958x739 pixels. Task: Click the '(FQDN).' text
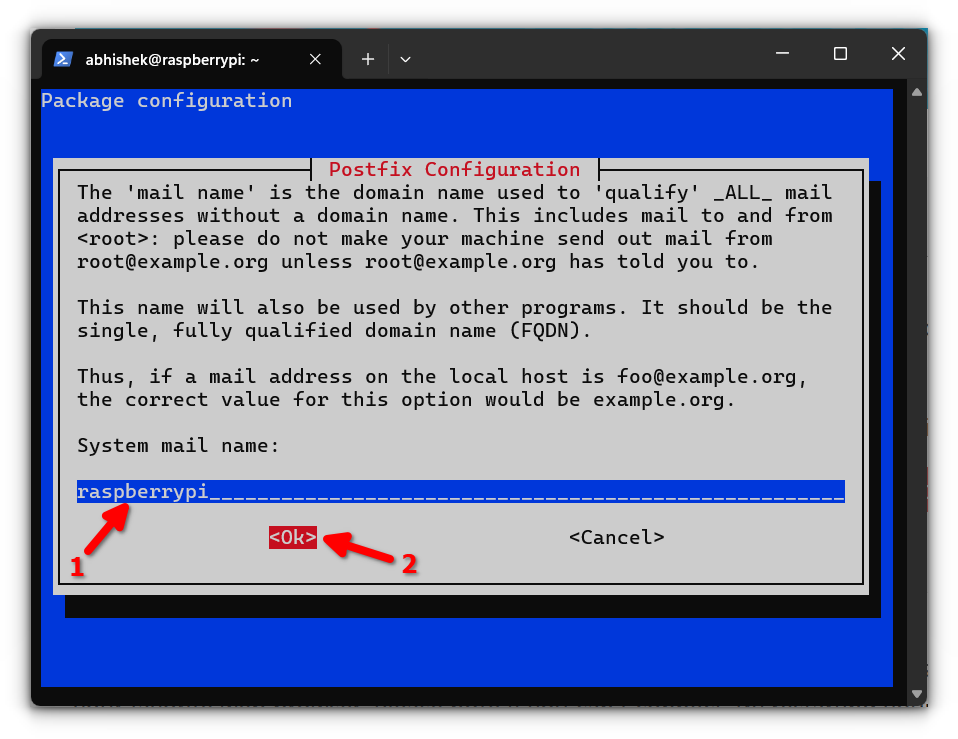point(550,331)
